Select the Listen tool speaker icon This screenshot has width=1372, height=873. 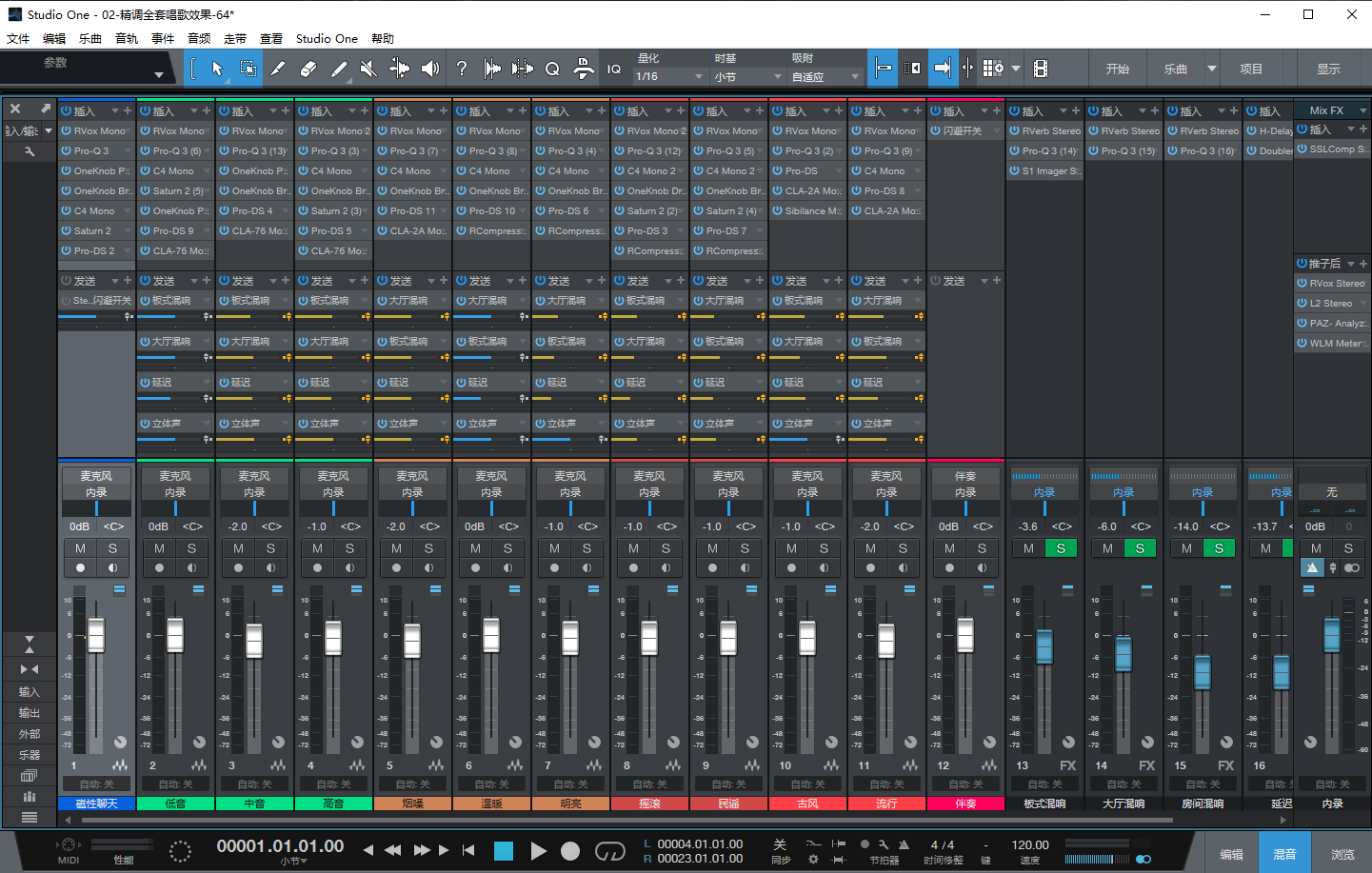[x=430, y=68]
